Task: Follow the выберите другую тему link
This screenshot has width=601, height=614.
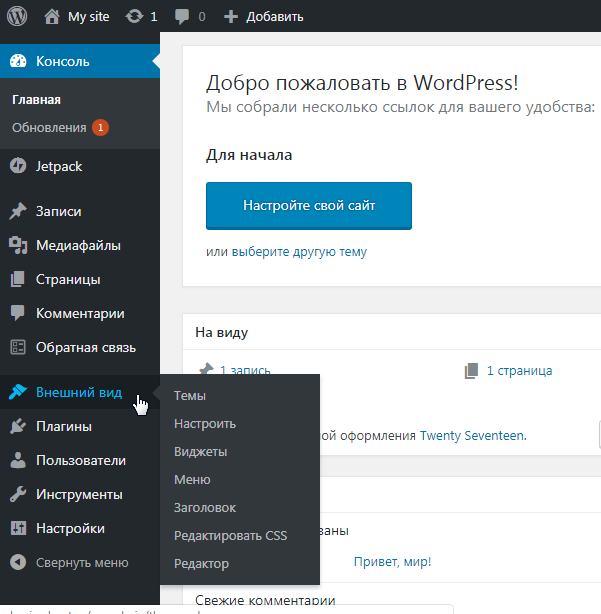Action: coord(299,251)
